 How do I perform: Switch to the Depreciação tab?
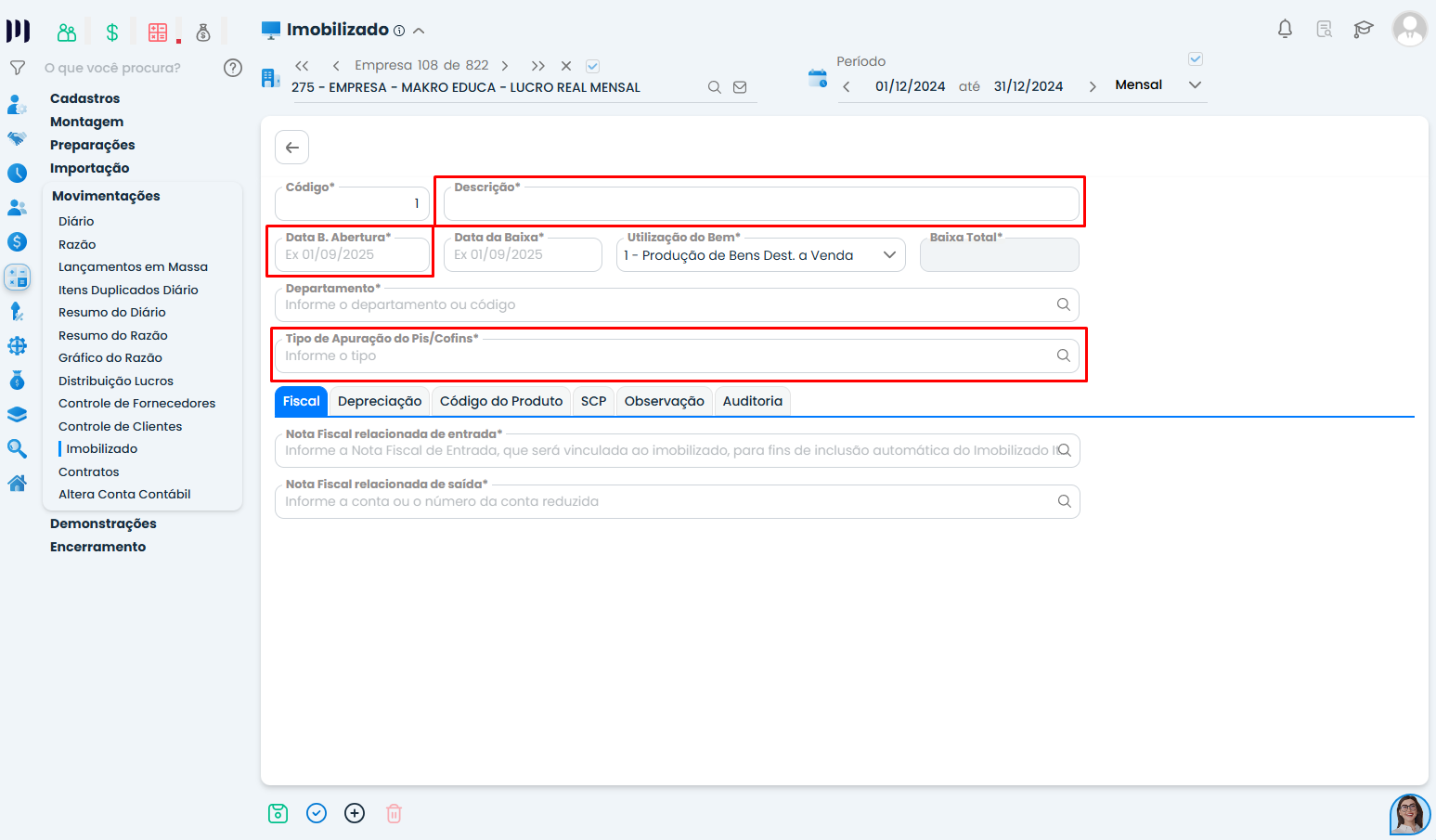(x=379, y=401)
